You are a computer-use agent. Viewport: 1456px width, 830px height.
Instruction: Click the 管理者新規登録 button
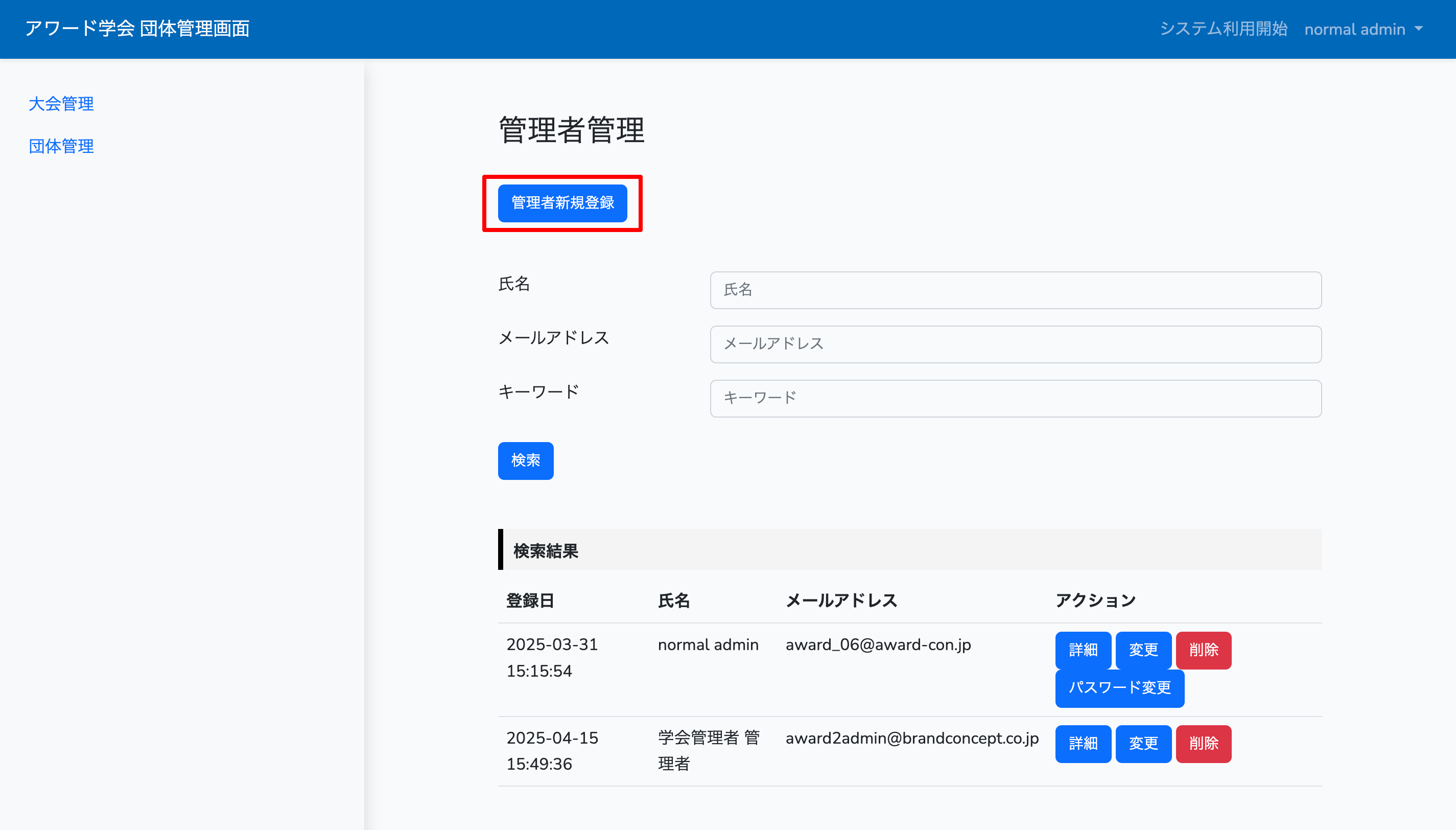pos(561,203)
